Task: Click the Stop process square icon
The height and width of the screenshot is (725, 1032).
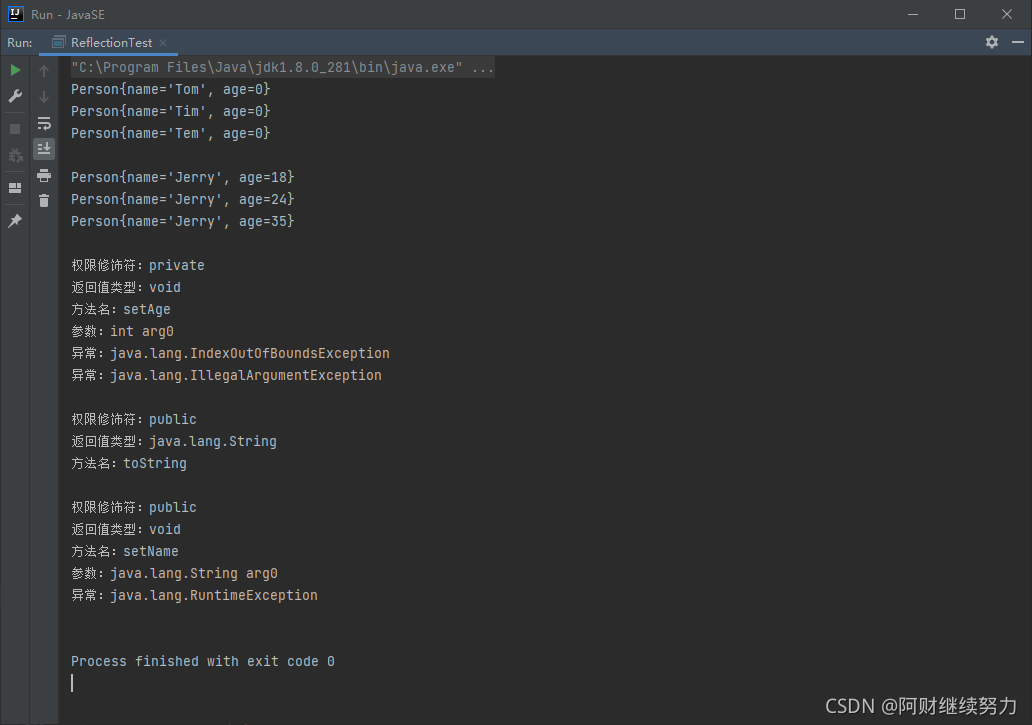Action: (x=15, y=129)
